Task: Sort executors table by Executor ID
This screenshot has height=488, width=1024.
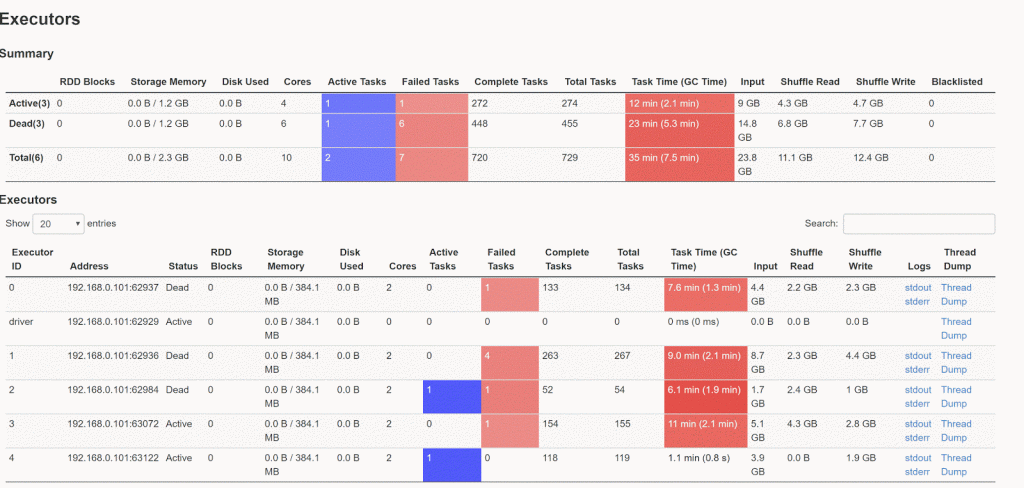Action: (x=33, y=259)
